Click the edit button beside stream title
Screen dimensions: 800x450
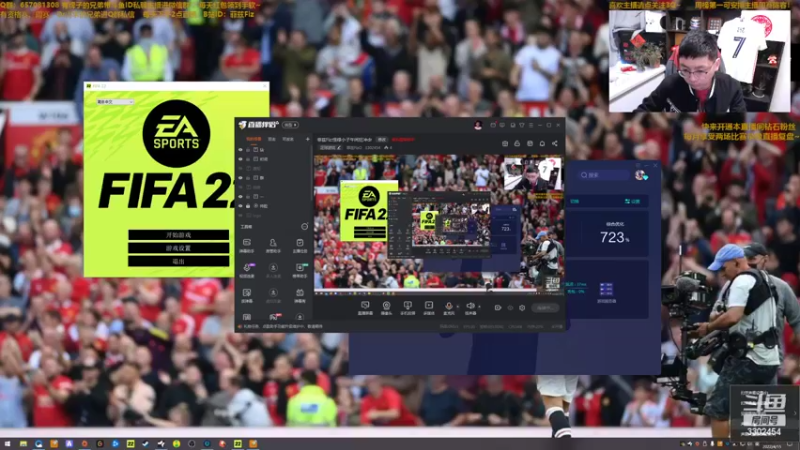pyautogui.click(x=382, y=139)
